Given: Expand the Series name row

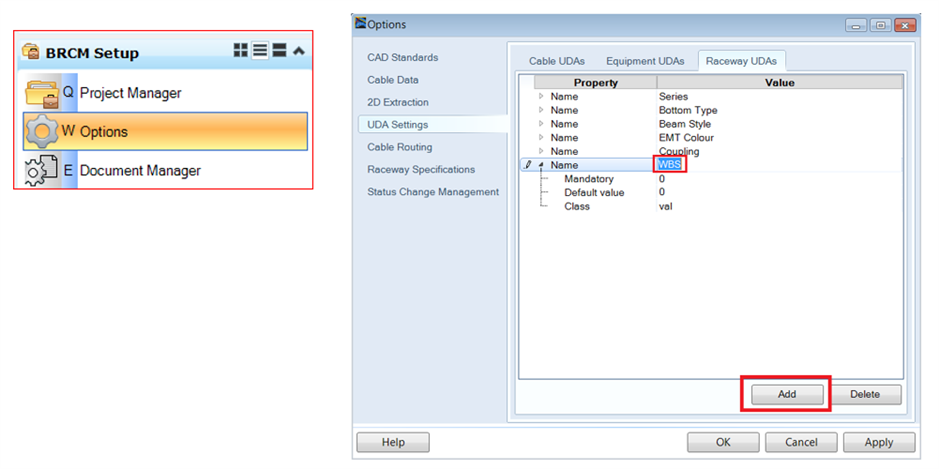Looking at the screenshot, I should (541, 96).
